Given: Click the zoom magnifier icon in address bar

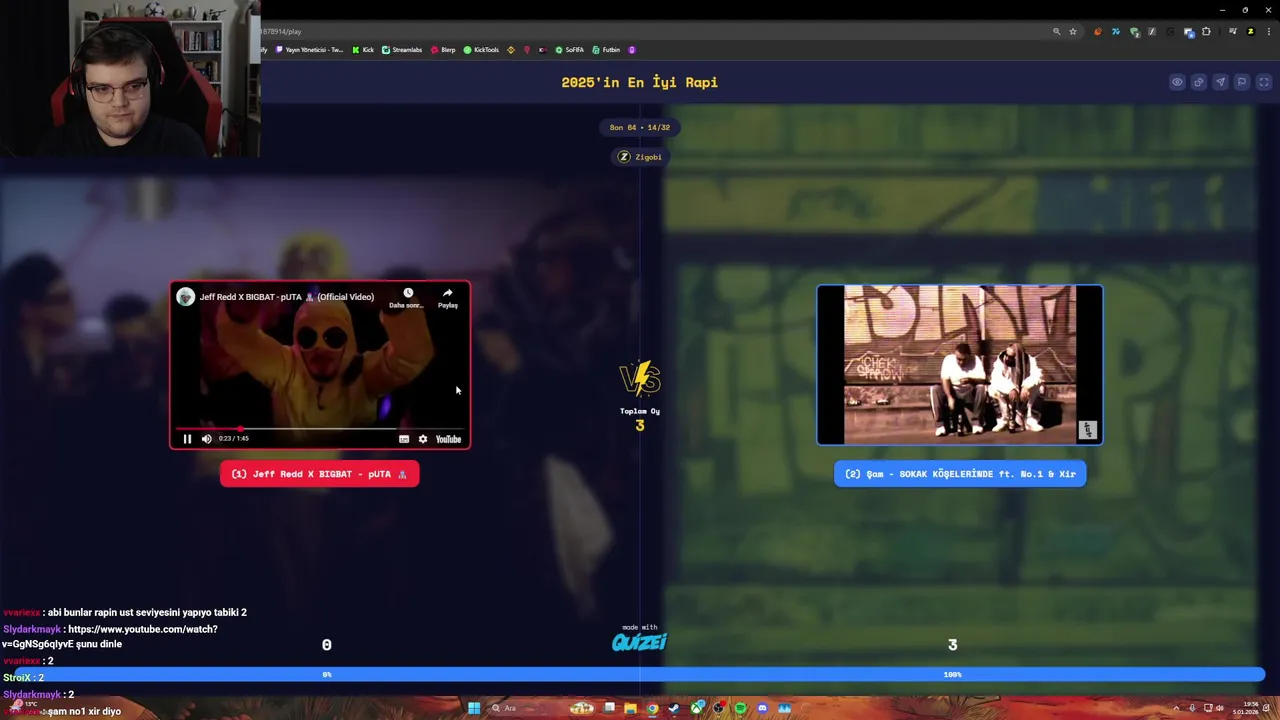Looking at the screenshot, I should click(x=1056, y=31).
